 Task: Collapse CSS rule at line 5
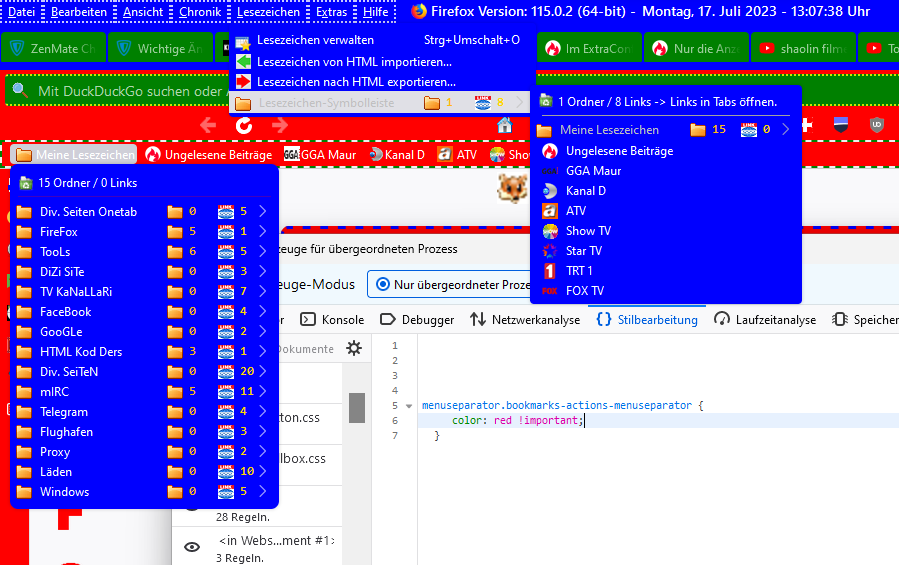point(408,406)
